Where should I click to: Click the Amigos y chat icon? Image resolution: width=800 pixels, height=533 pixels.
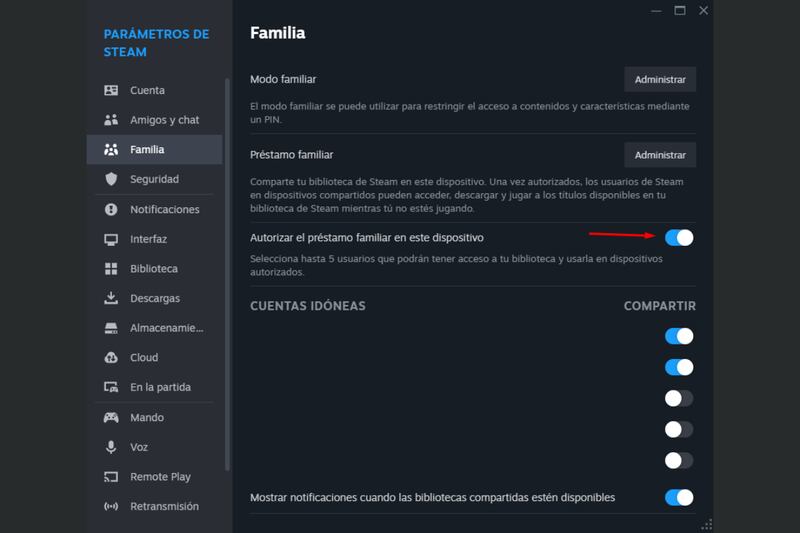(111, 120)
